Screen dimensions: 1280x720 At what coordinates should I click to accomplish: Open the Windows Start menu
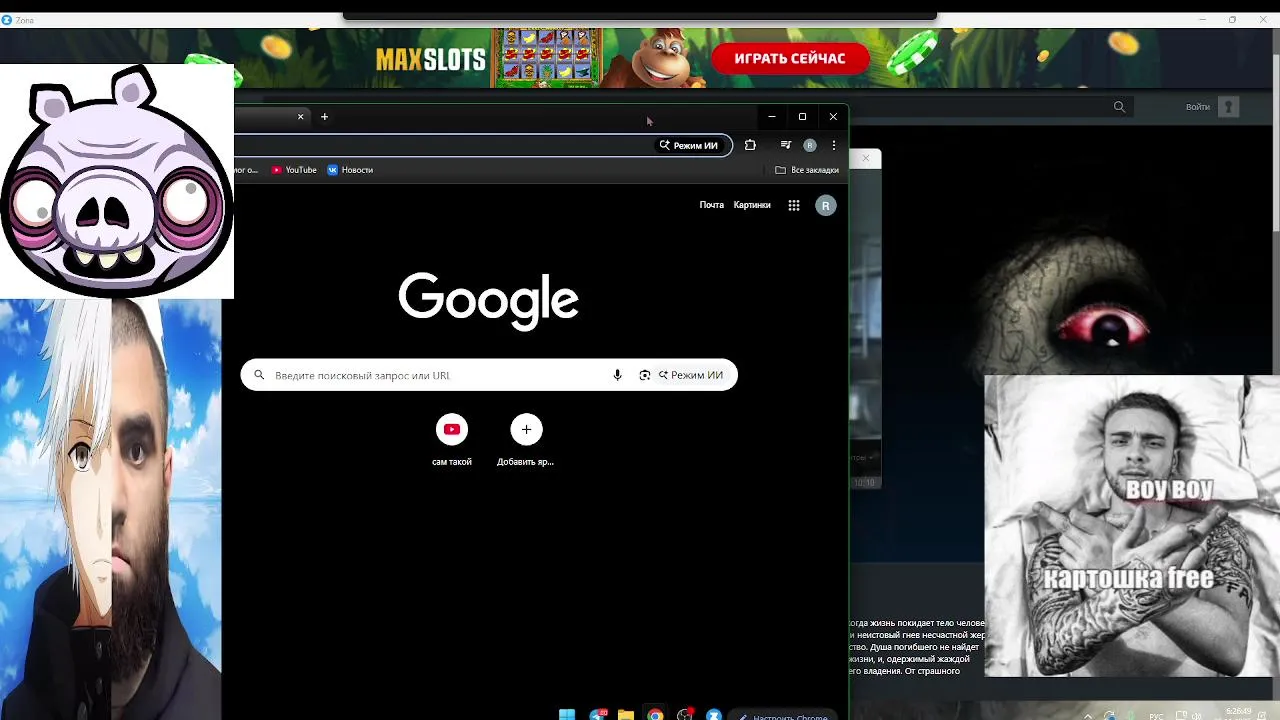(567, 714)
